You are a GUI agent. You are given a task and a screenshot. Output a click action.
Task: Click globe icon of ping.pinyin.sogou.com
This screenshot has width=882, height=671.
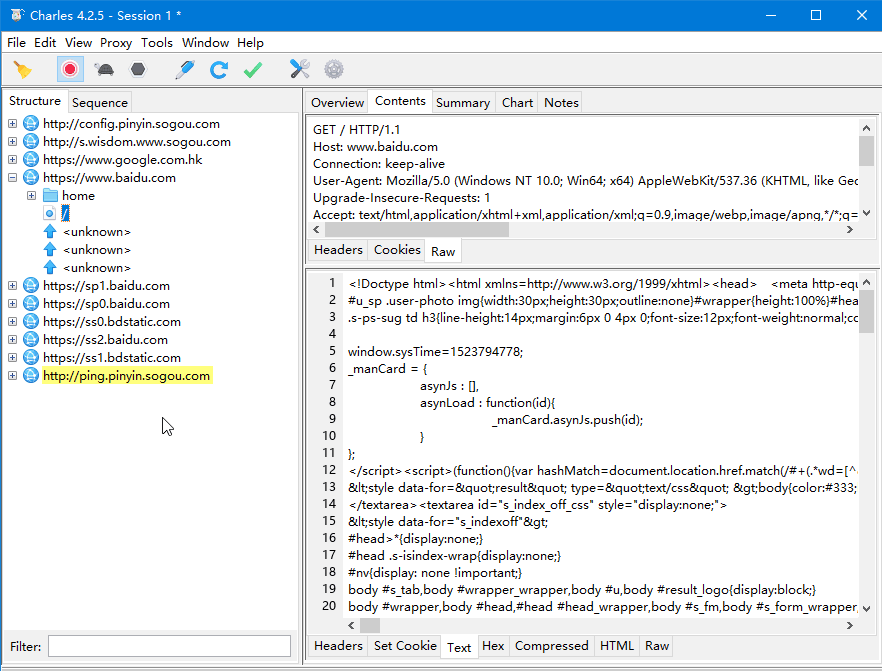coord(31,376)
